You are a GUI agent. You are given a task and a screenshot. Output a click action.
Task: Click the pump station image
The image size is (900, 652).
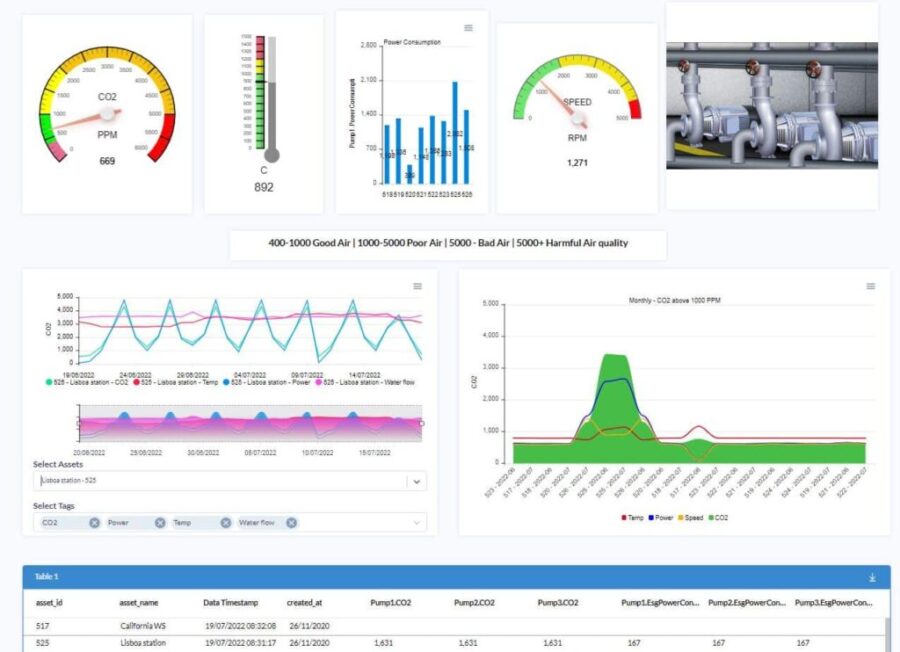[771, 105]
